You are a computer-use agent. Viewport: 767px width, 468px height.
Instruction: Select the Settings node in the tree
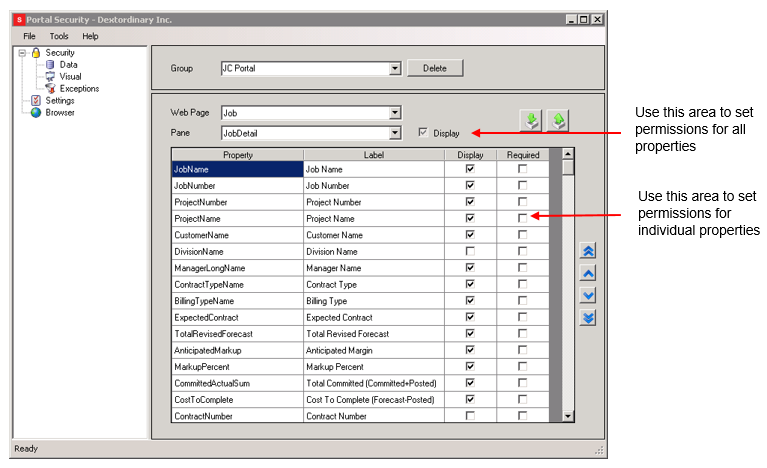click(x=59, y=101)
